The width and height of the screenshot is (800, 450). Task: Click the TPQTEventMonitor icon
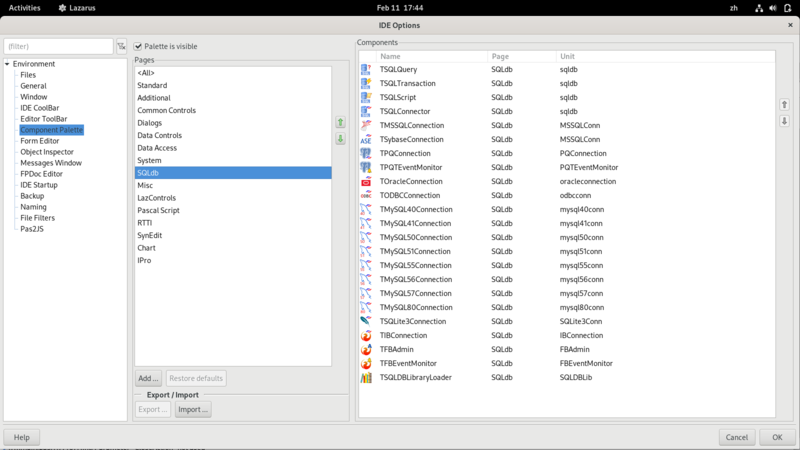point(366,167)
